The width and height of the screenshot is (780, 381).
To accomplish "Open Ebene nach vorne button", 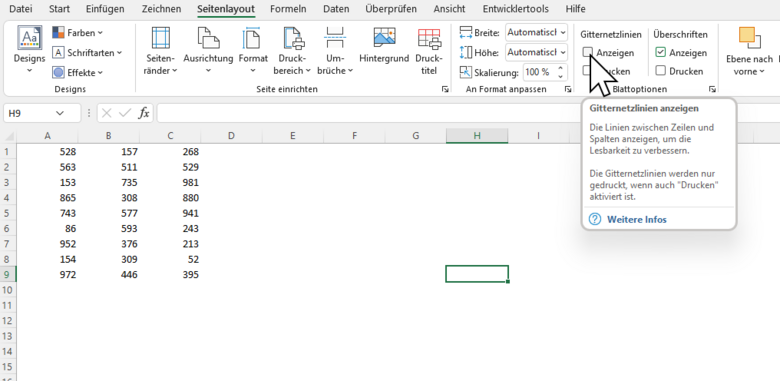I will (749, 50).
